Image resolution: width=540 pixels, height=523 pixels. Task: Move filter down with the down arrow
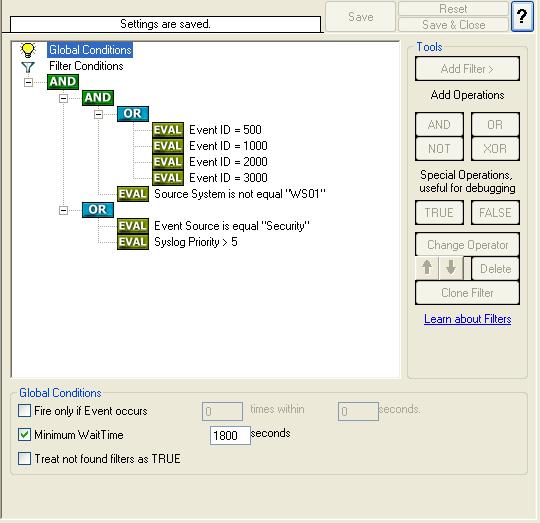click(x=451, y=268)
